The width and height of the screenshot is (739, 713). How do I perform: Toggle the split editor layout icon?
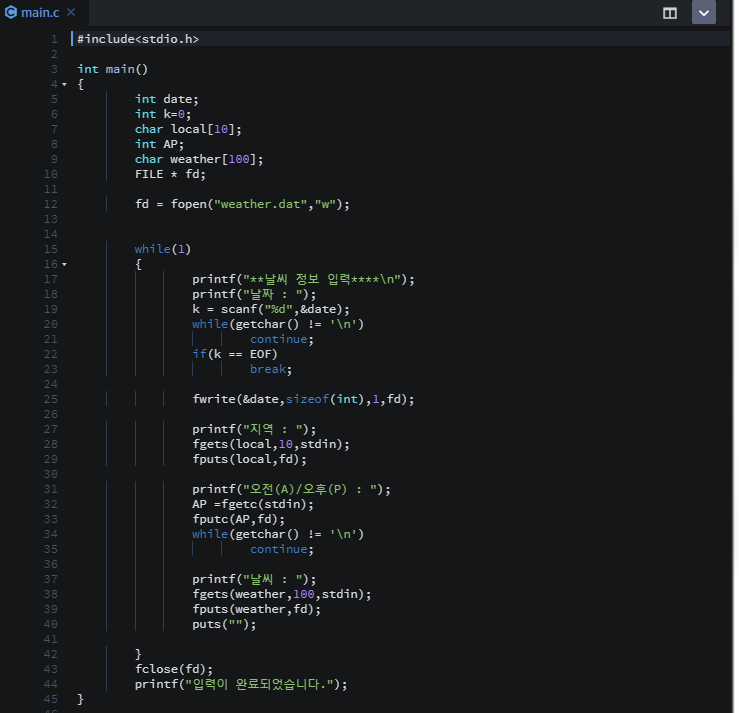pyautogui.click(x=670, y=13)
